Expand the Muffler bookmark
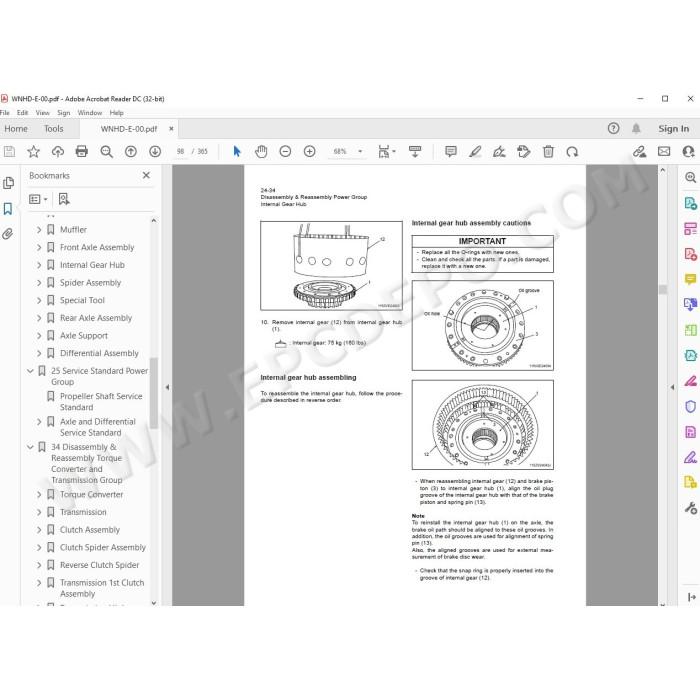The image size is (700, 700). pyautogui.click(x=39, y=230)
